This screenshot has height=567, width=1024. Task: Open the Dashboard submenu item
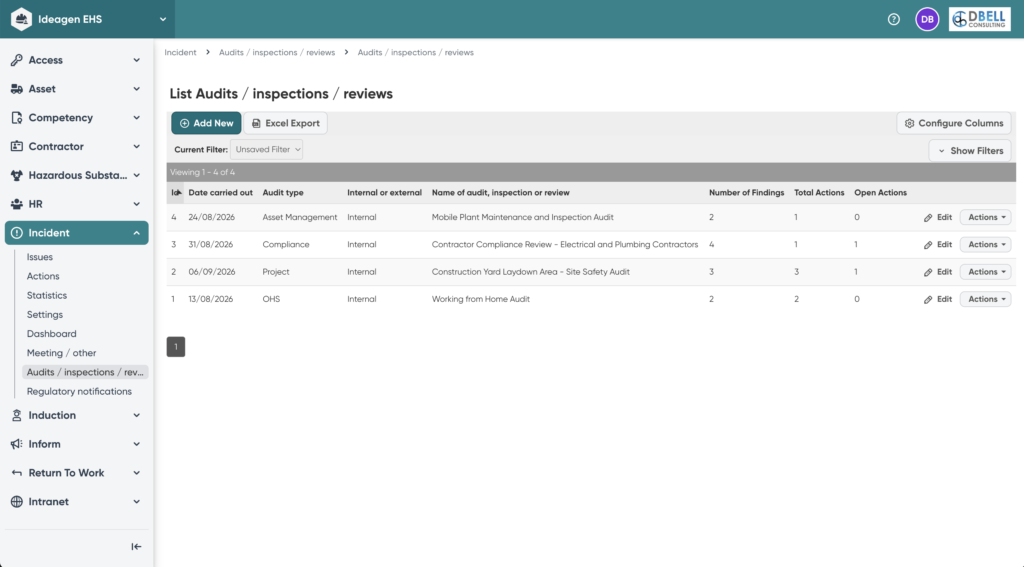pyautogui.click(x=52, y=334)
